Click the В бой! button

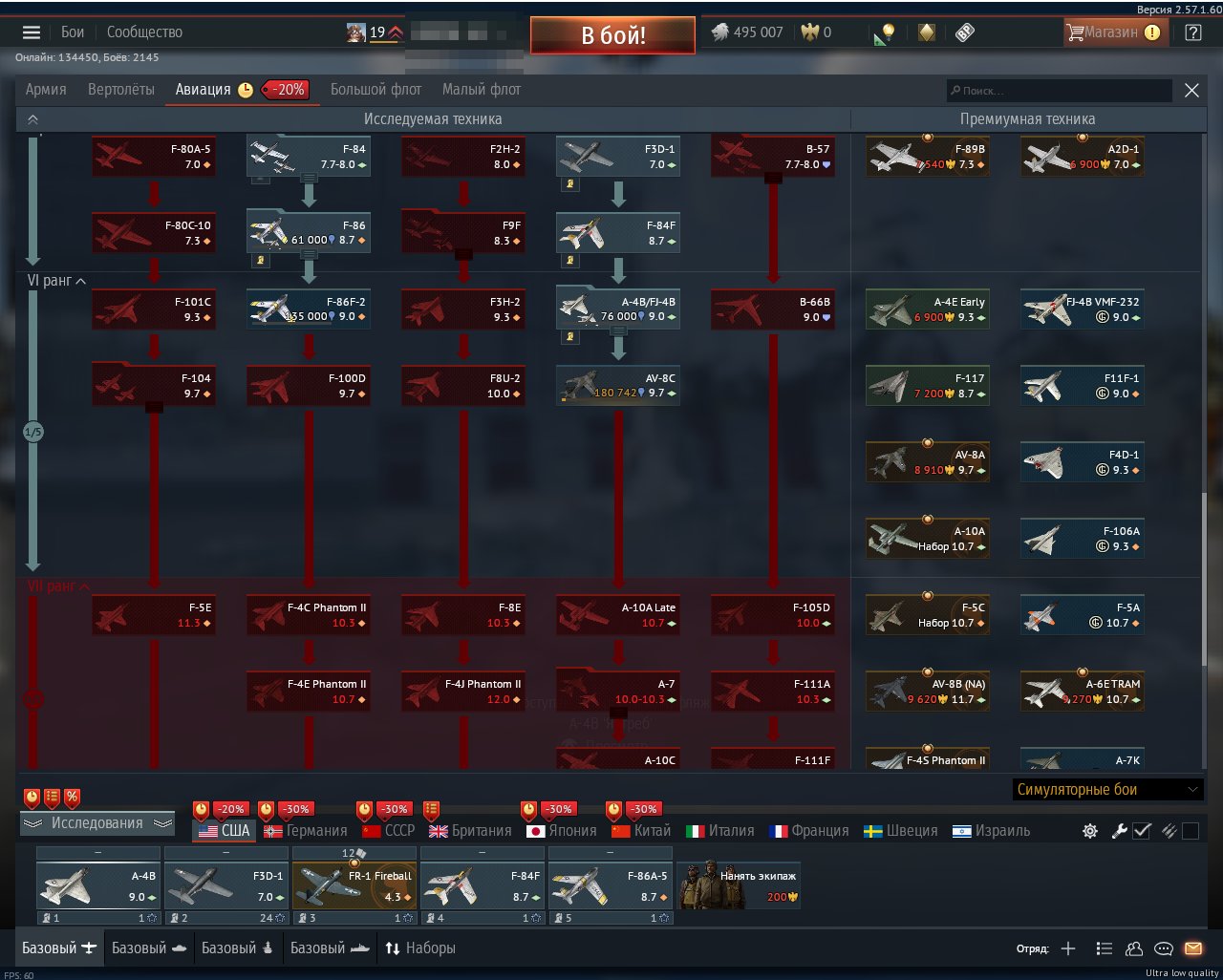612,35
